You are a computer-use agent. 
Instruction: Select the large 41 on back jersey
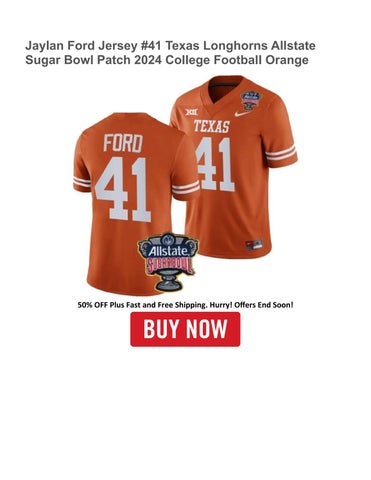pos(124,189)
